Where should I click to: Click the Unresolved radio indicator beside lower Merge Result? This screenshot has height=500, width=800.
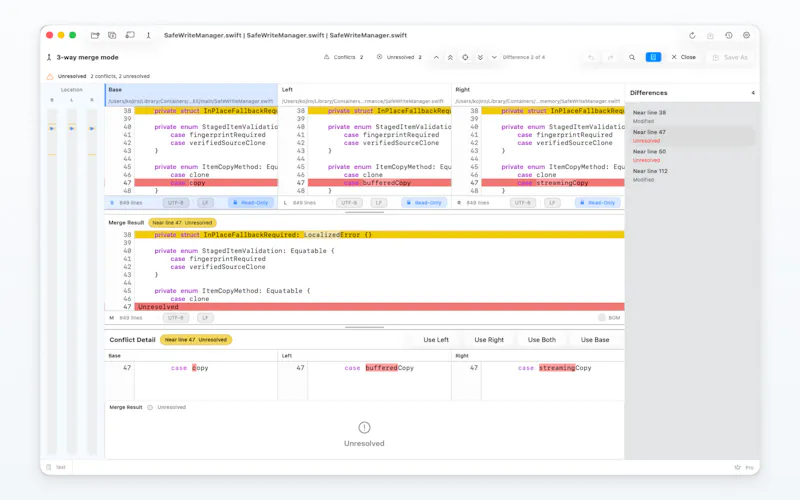coord(150,408)
